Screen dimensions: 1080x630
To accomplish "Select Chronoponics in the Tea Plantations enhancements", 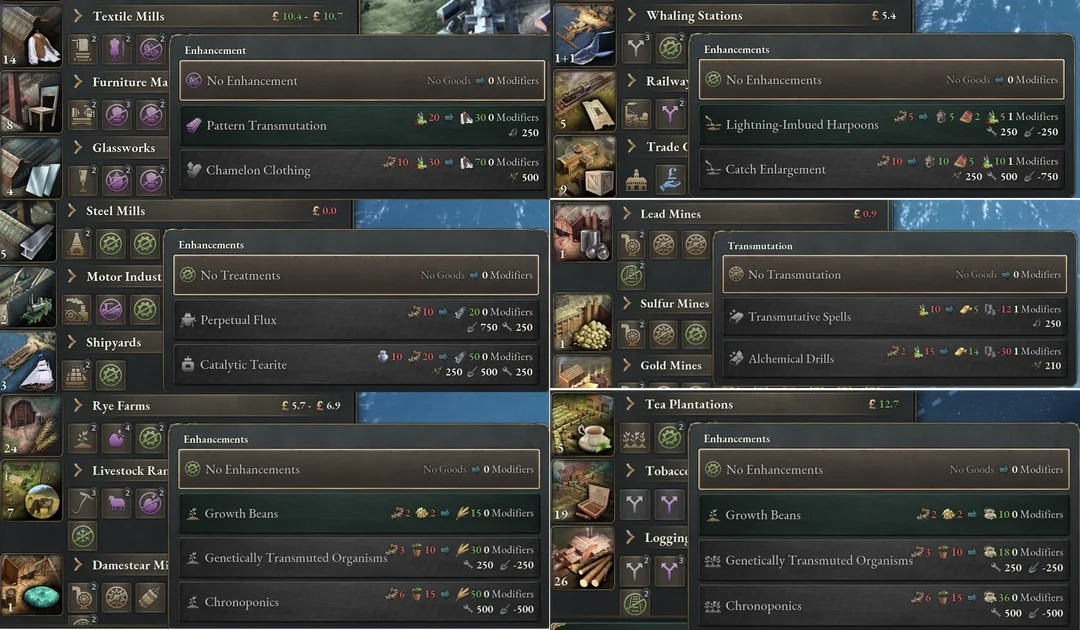I will pyautogui.click(x=883, y=604).
